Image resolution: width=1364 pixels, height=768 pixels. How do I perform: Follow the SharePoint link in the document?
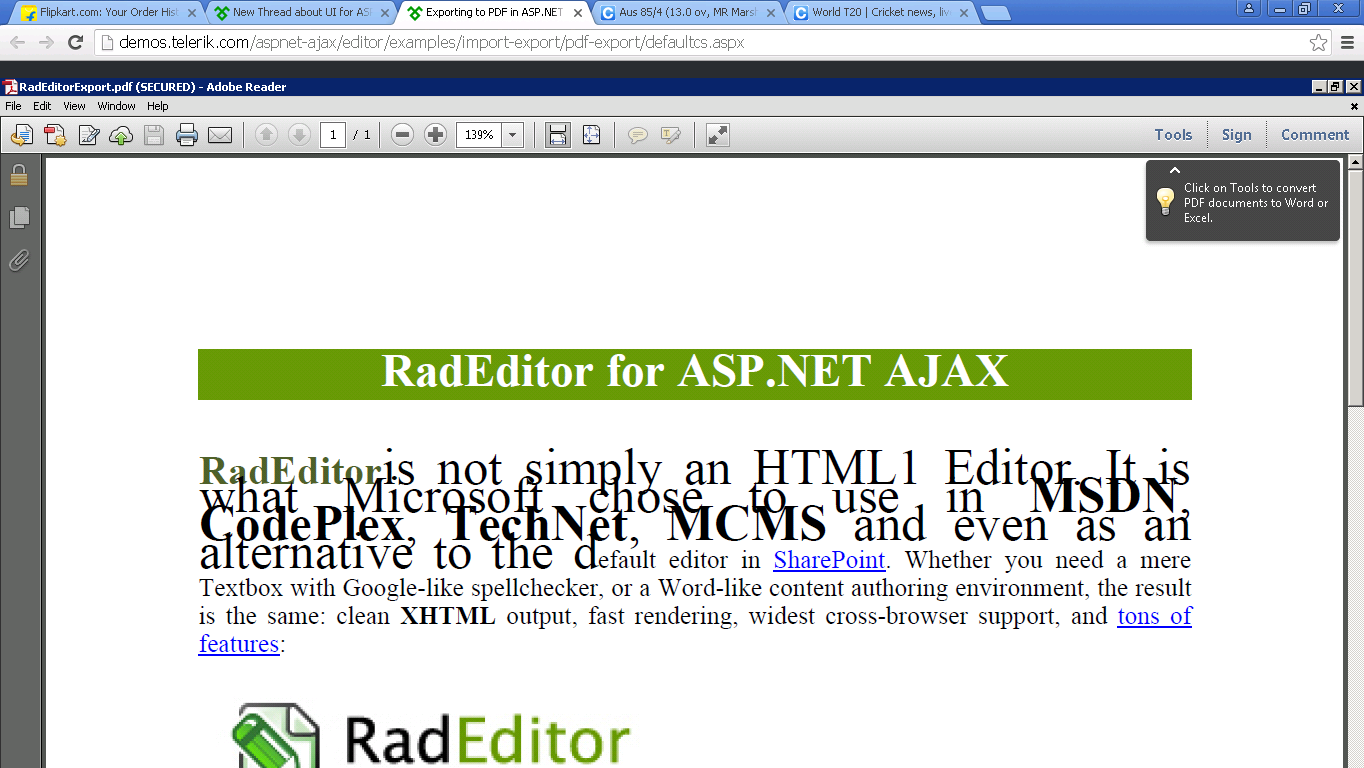point(829,560)
